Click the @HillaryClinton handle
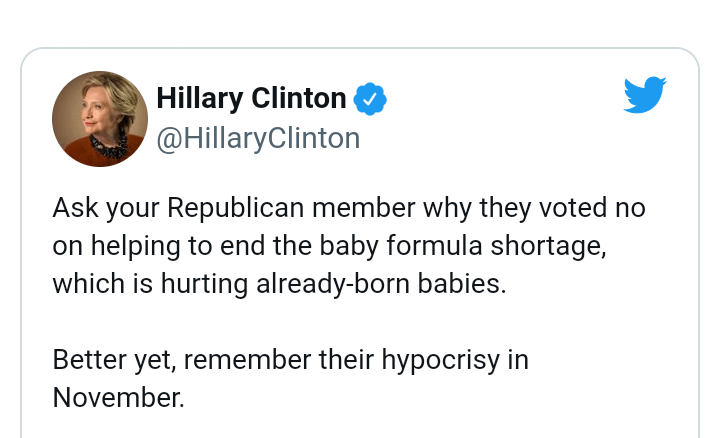705x438 pixels. point(257,138)
